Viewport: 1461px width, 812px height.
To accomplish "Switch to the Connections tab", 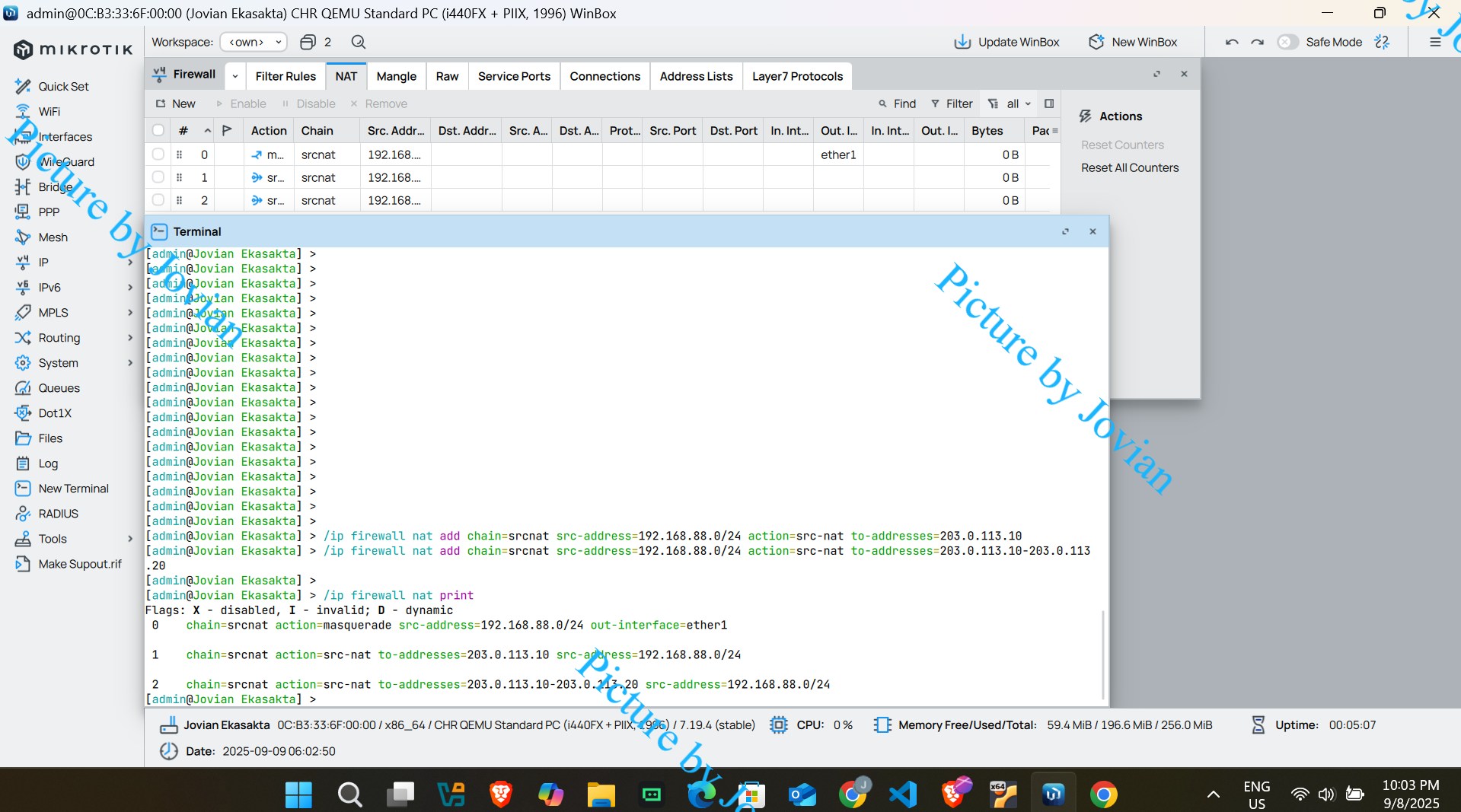I will 604,76.
